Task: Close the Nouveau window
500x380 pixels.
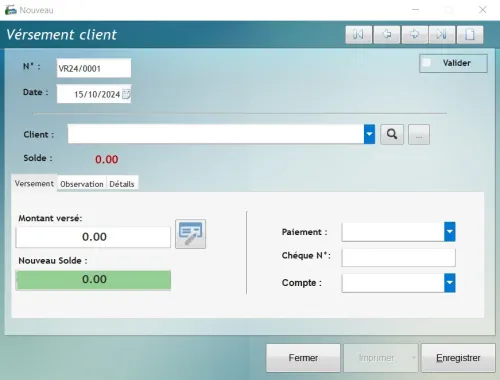Action: tap(482, 10)
